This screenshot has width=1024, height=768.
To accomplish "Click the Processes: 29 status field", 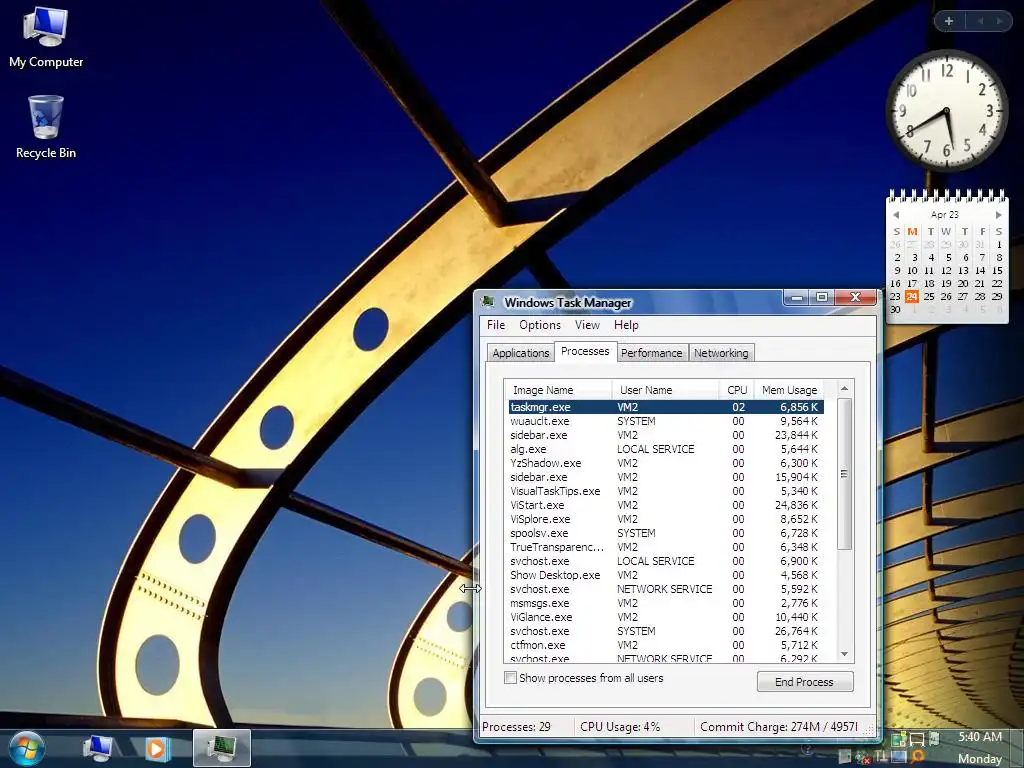I will (526, 727).
